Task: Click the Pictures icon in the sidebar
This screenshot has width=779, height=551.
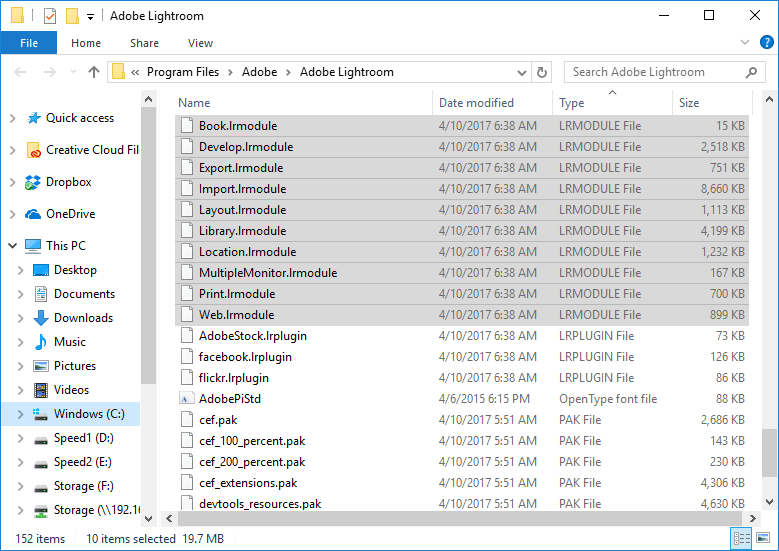Action: click(41, 366)
